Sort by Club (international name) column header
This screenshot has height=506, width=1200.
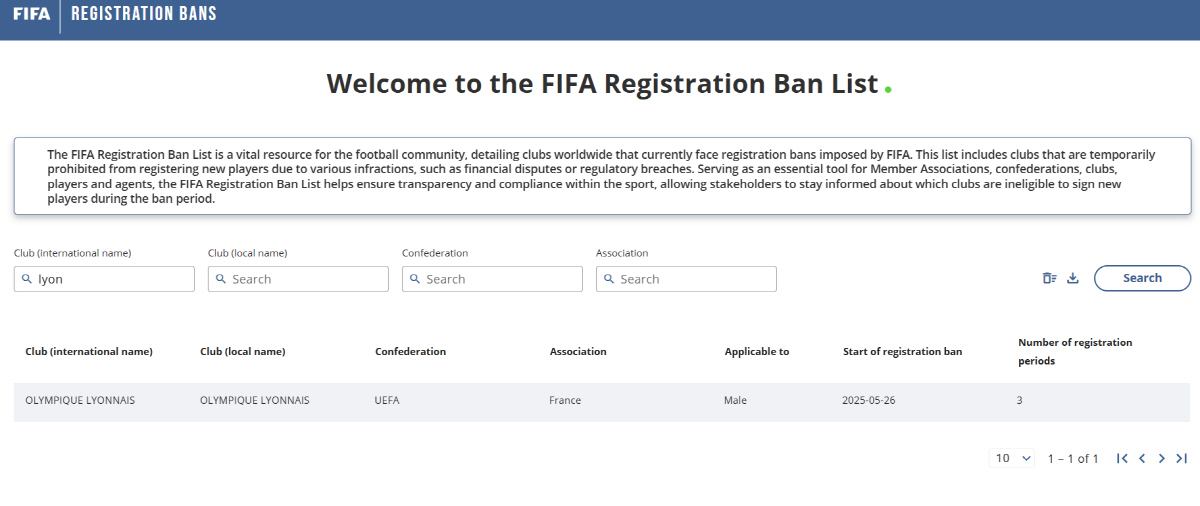pyautogui.click(x=89, y=351)
